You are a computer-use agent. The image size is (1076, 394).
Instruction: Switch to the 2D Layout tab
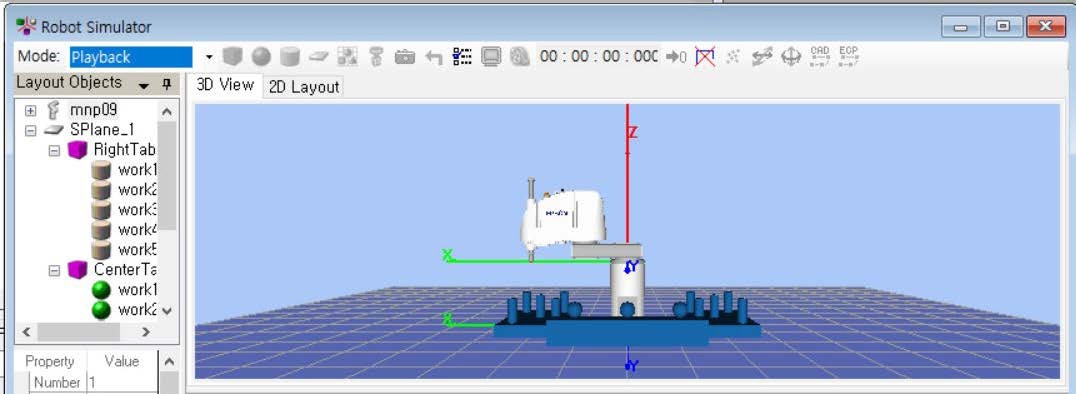[x=303, y=87]
